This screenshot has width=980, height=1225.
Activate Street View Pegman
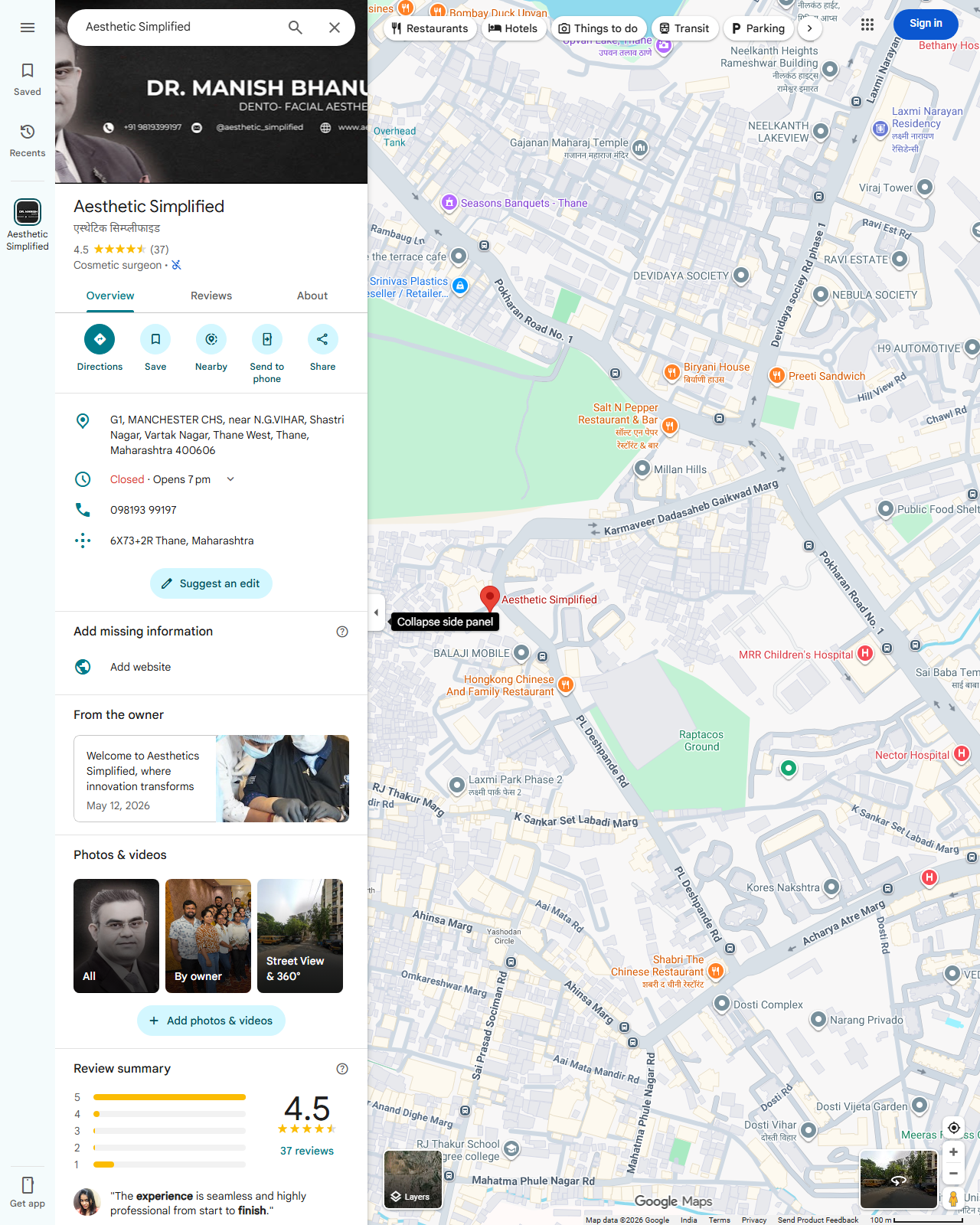(x=953, y=1199)
